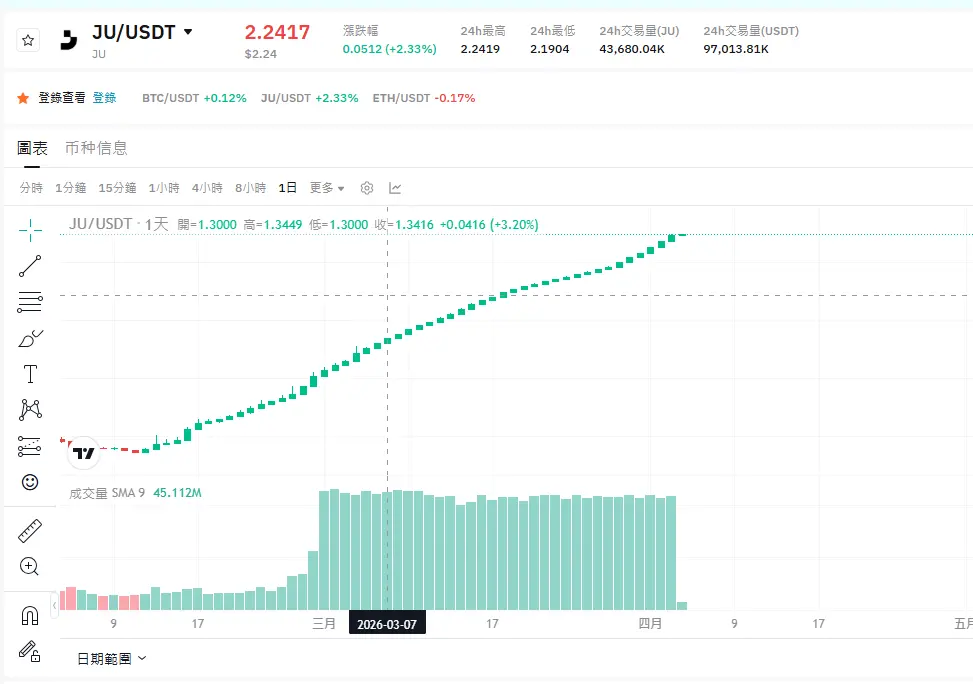Select the 1分鐘 interval
Image resolution: width=973 pixels, height=684 pixels.
71,187
